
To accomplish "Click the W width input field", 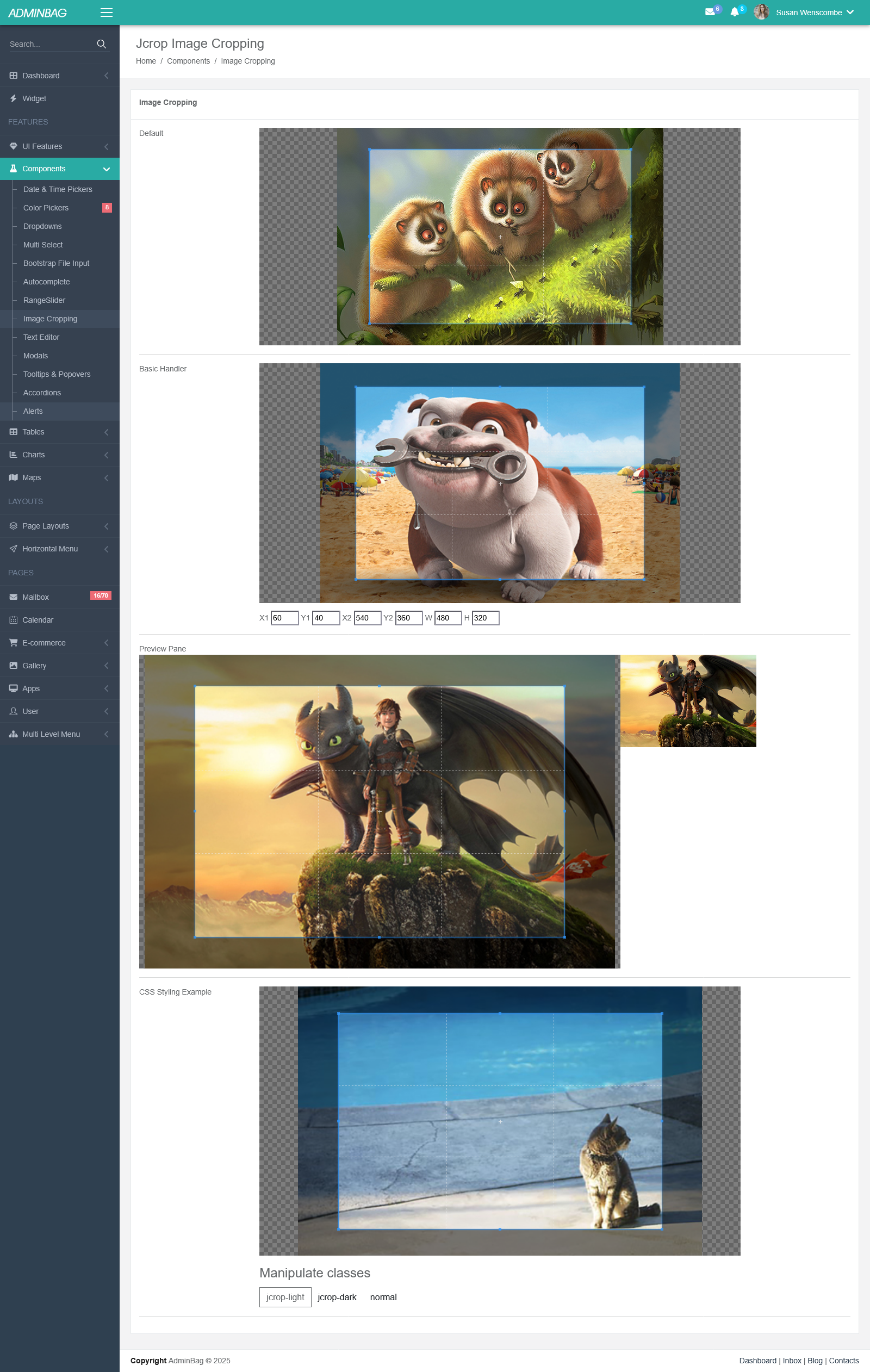I will click(449, 618).
